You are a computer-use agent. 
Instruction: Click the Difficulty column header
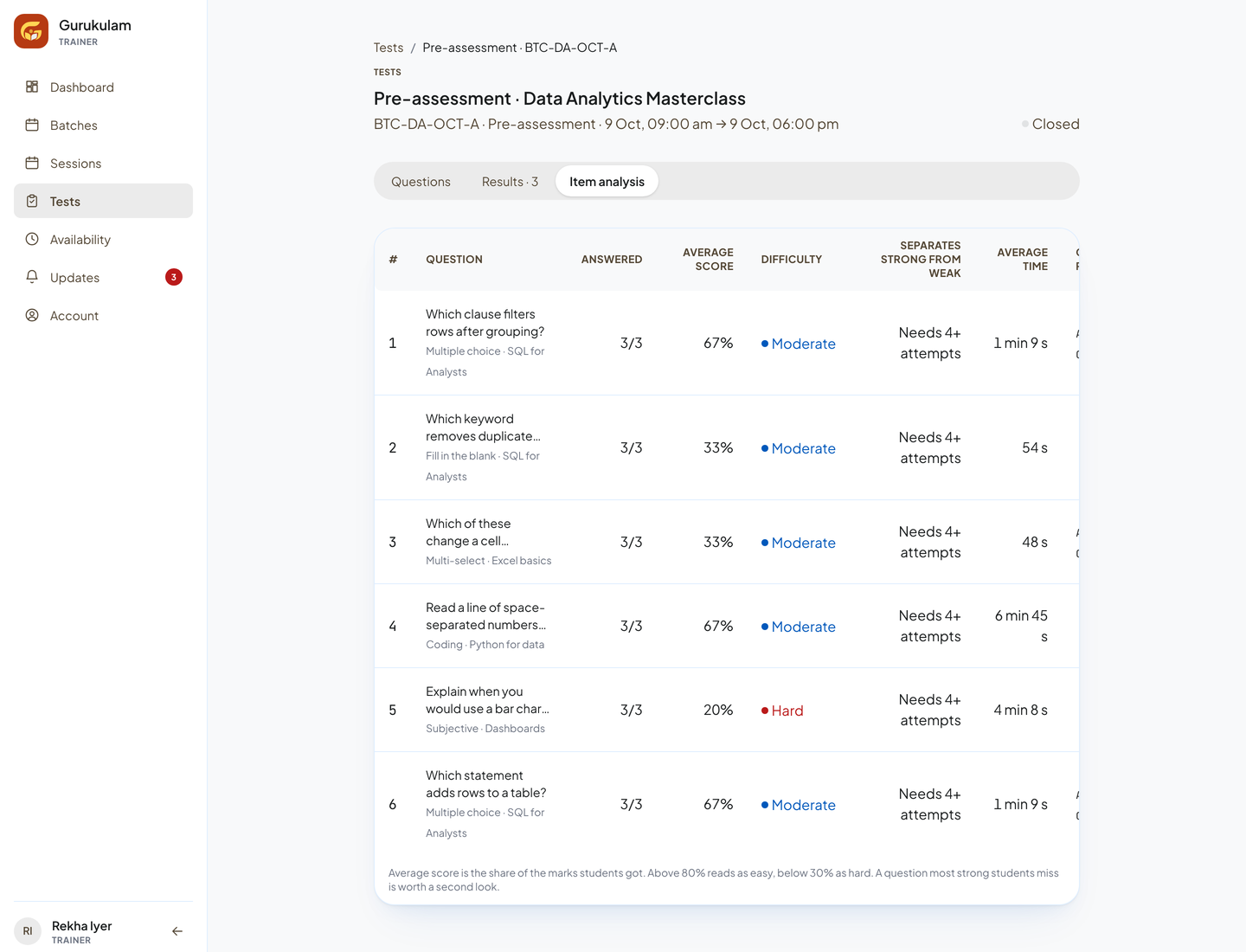pyautogui.click(x=792, y=260)
